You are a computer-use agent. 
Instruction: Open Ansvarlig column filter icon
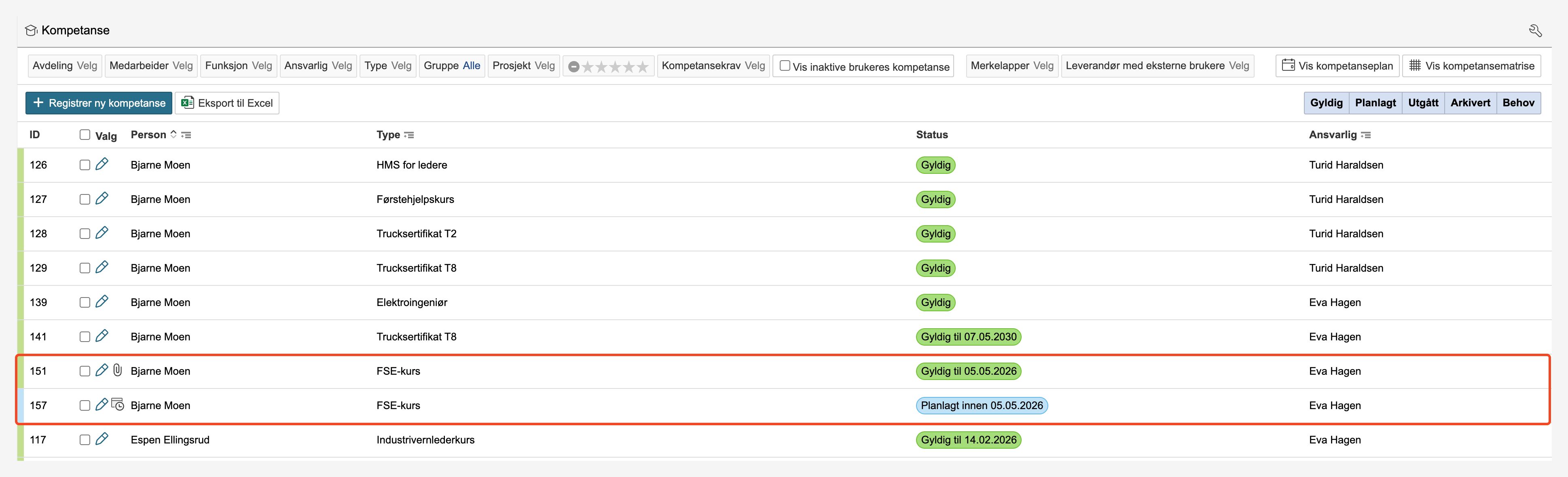[1366, 135]
